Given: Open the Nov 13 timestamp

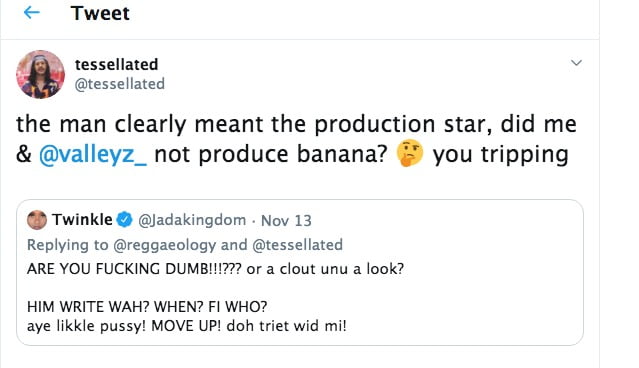Looking at the screenshot, I should coord(286,220).
